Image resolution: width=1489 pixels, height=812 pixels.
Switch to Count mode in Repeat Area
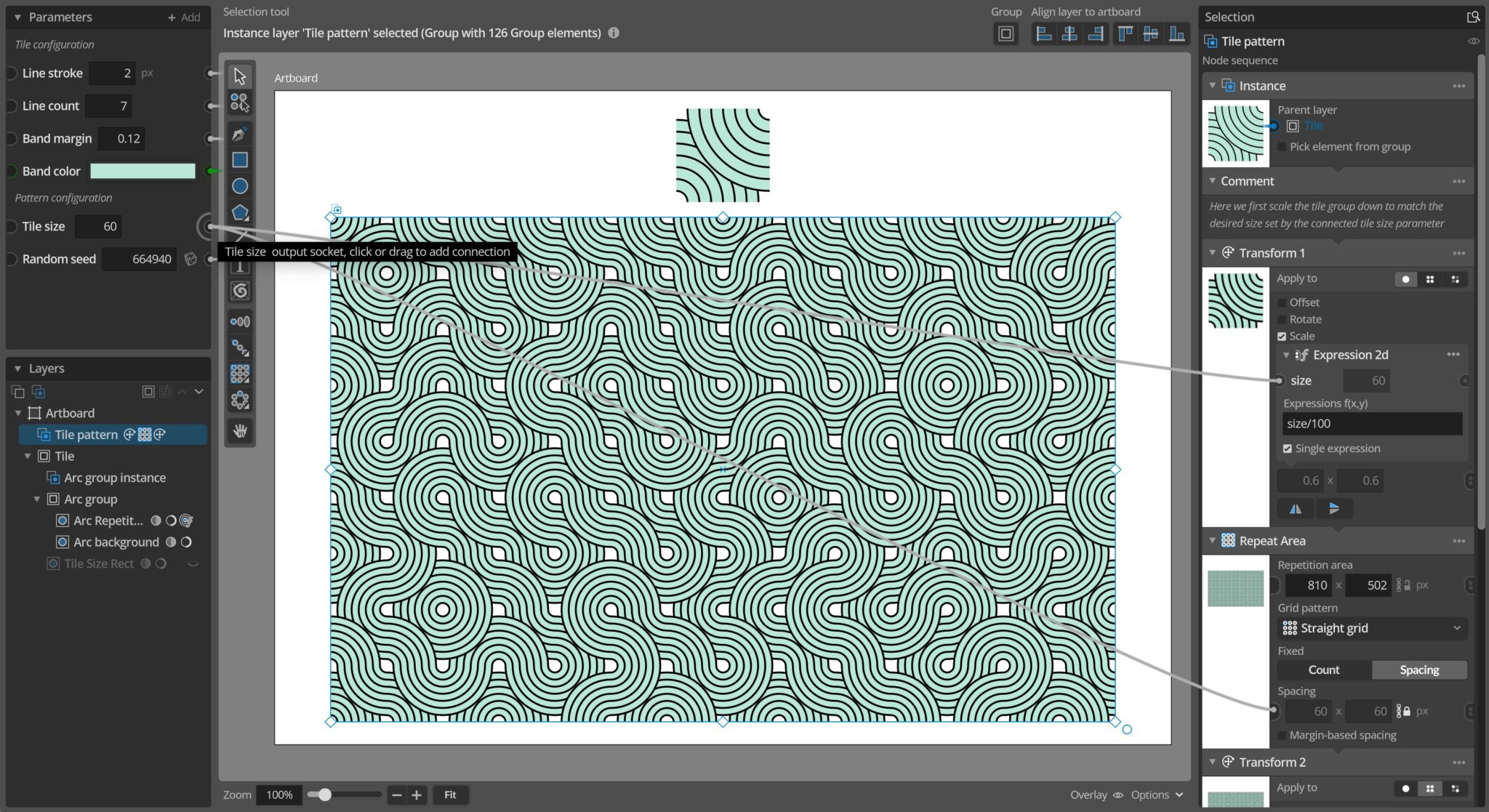[1323, 670]
